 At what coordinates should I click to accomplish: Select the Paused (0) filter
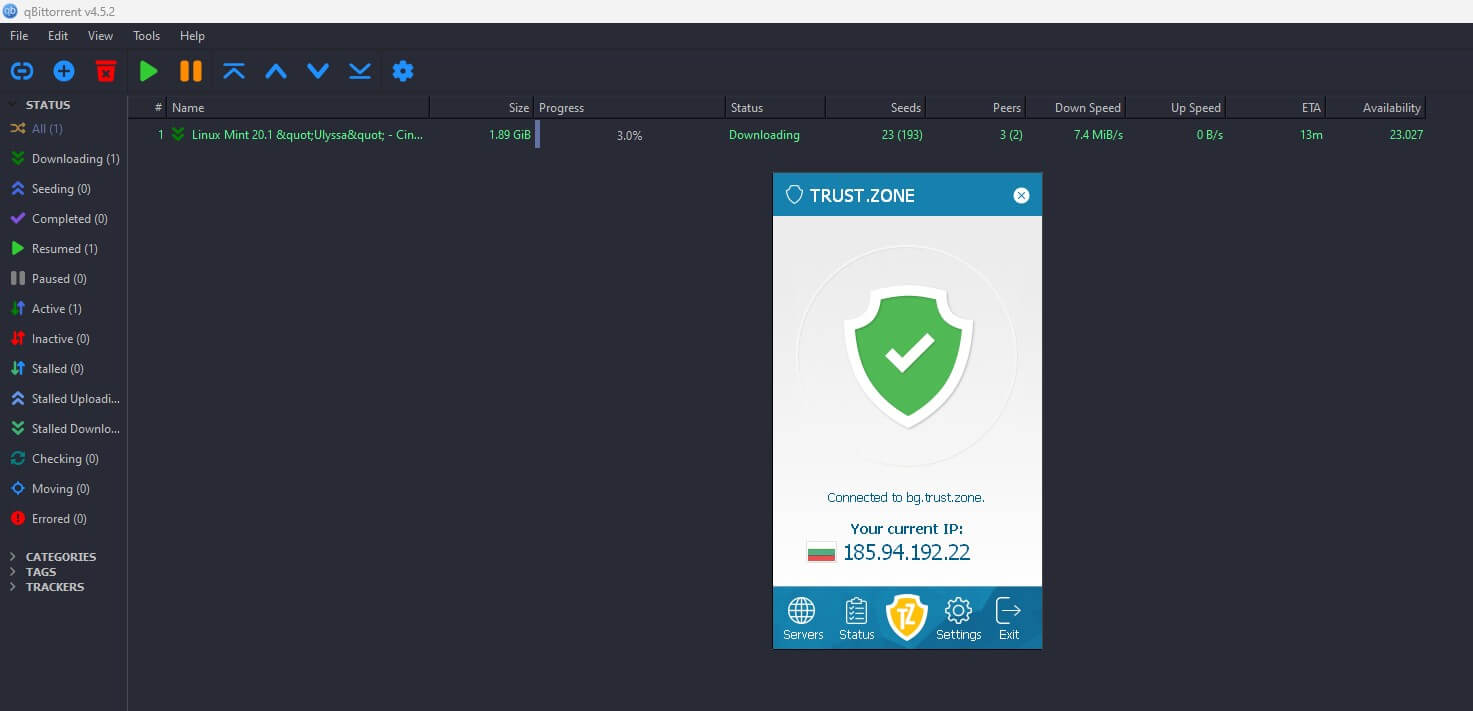[x=64, y=279]
